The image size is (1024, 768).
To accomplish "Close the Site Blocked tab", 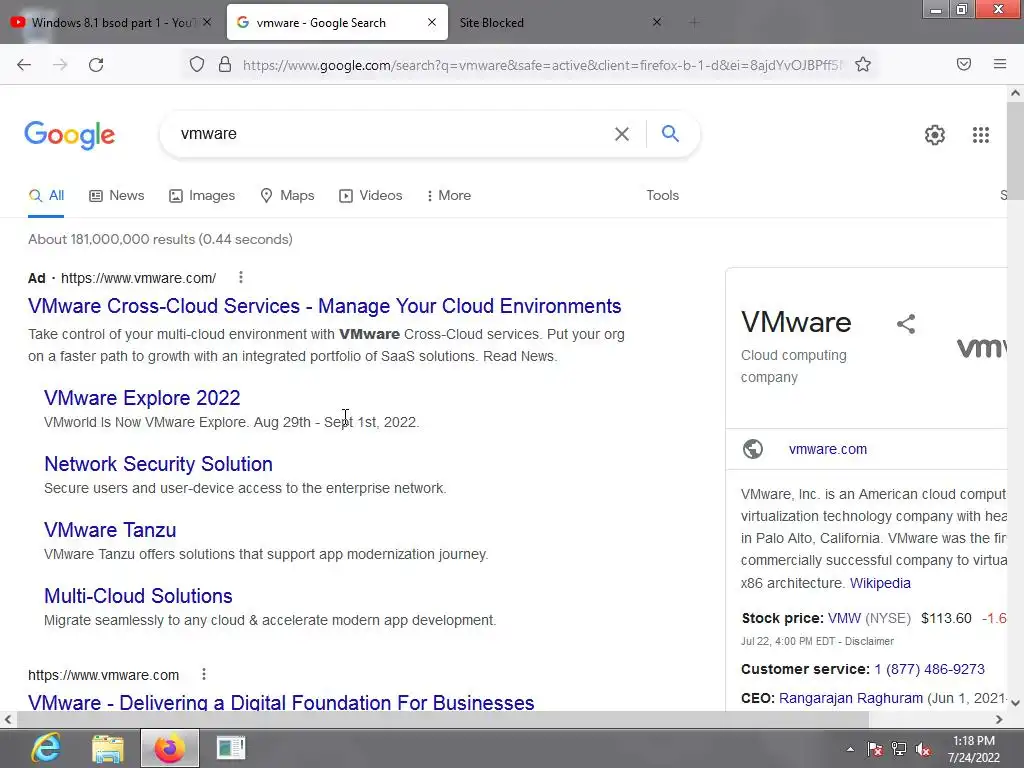I will click(657, 22).
